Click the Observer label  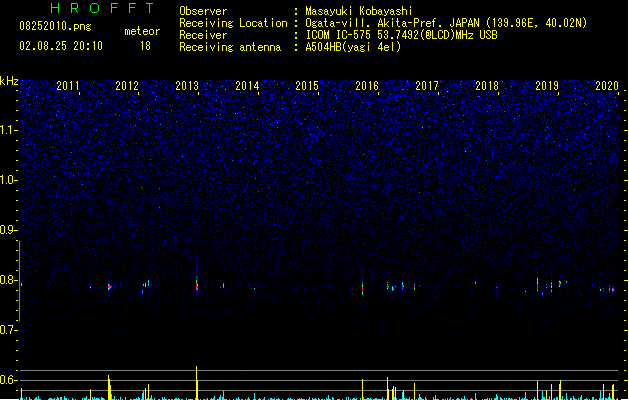[203, 11]
